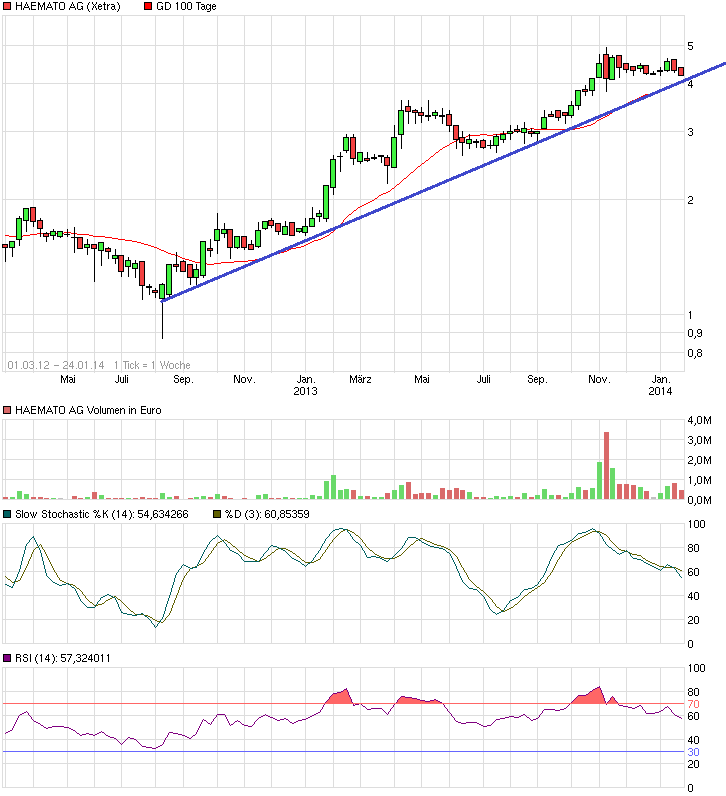Screen dimensions: 726x796
Task: Click the März label on the time axis
Action: (361, 380)
